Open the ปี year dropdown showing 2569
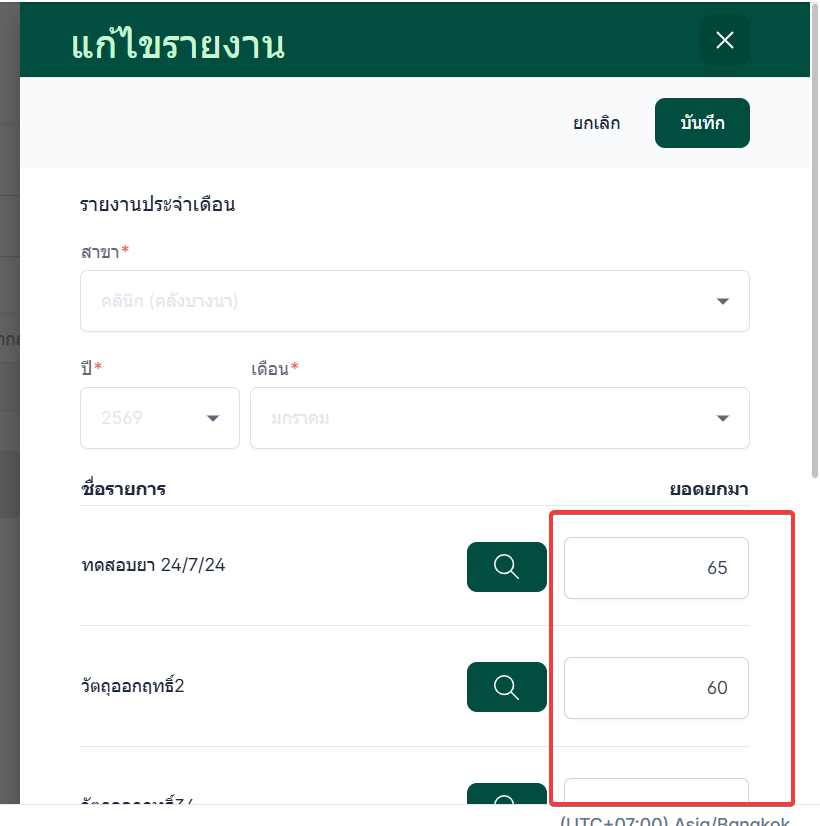The image size is (820, 826). click(160, 418)
